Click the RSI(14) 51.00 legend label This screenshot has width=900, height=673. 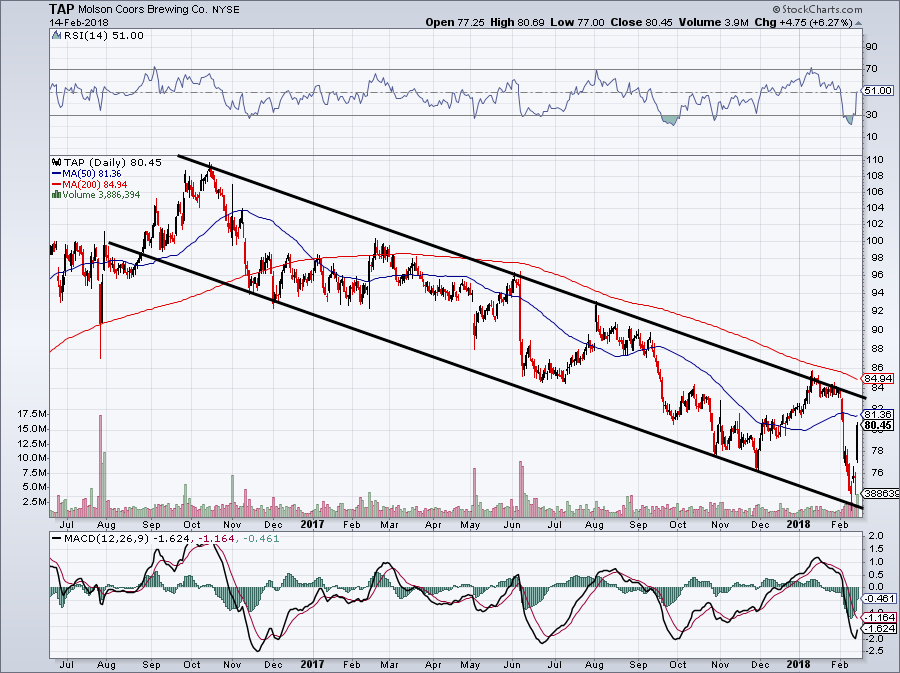(x=103, y=36)
